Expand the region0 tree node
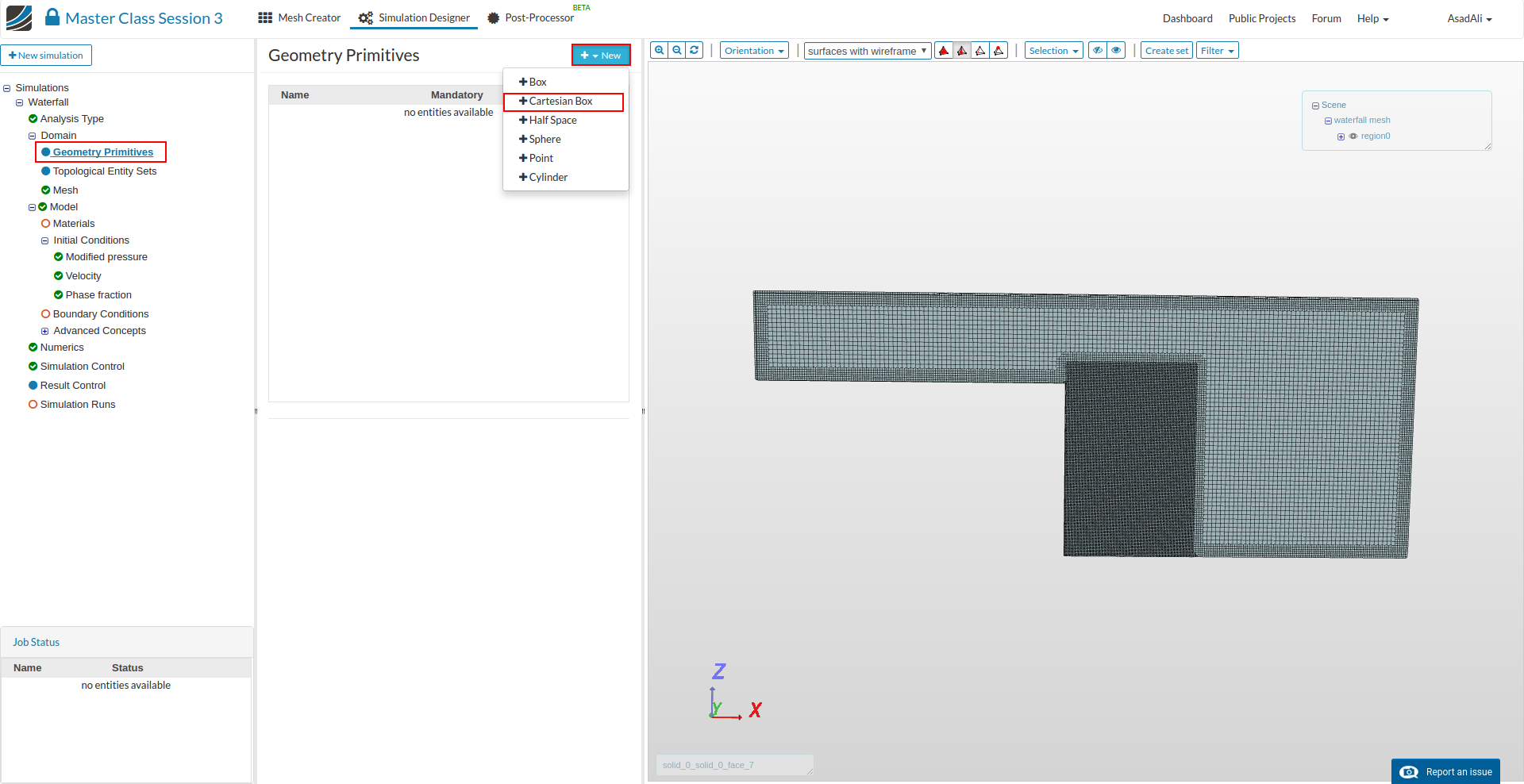The width and height of the screenshot is (1524, 784). pyautogui.click(x=1341, y=136)
